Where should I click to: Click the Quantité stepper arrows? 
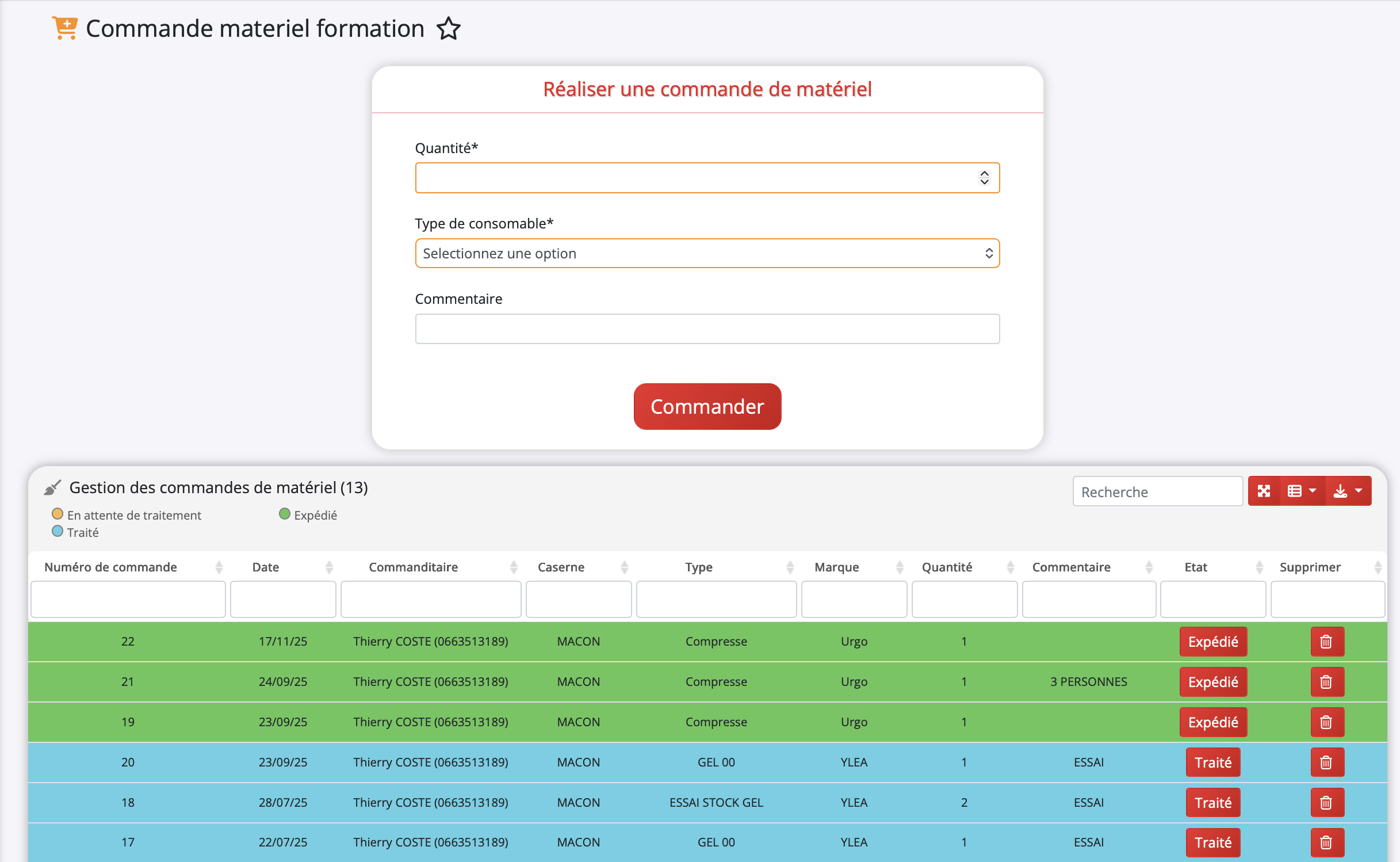[984, 178]
